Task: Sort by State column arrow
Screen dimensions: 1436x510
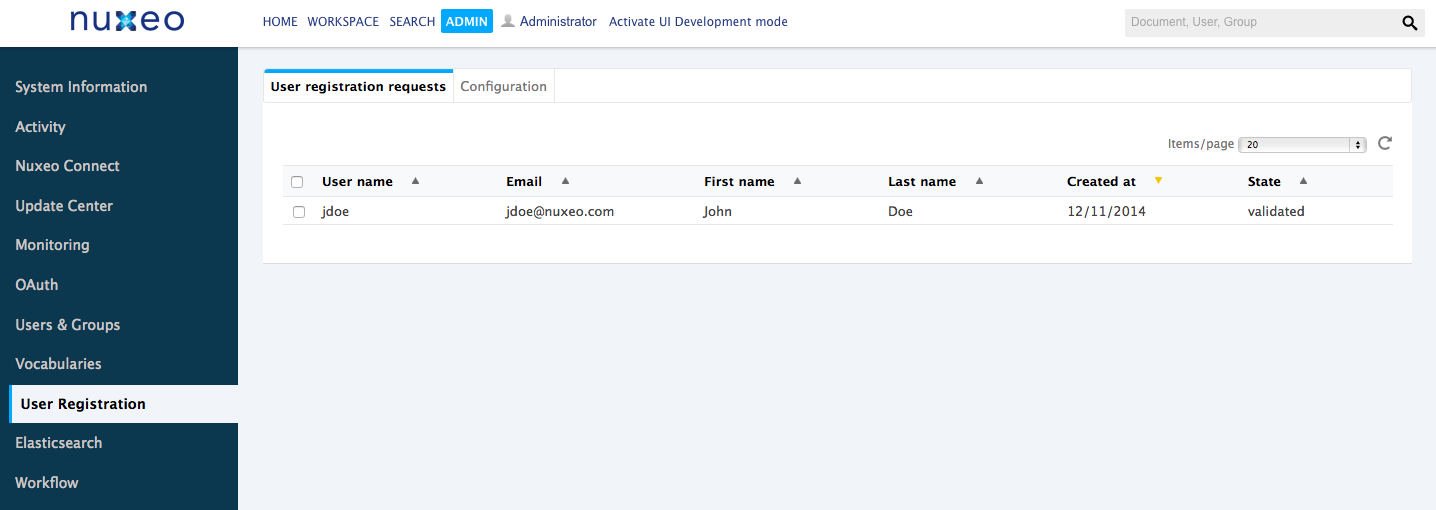Action: 1303,181
